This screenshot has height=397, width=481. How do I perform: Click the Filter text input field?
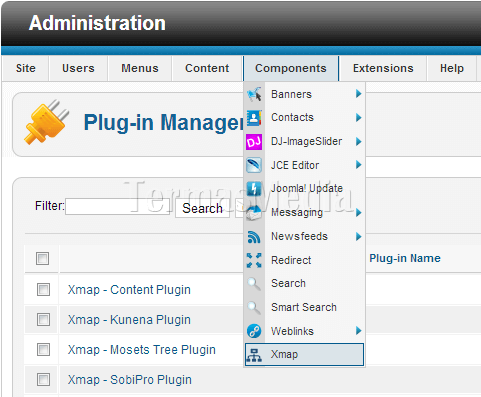(x=117, y=206)
